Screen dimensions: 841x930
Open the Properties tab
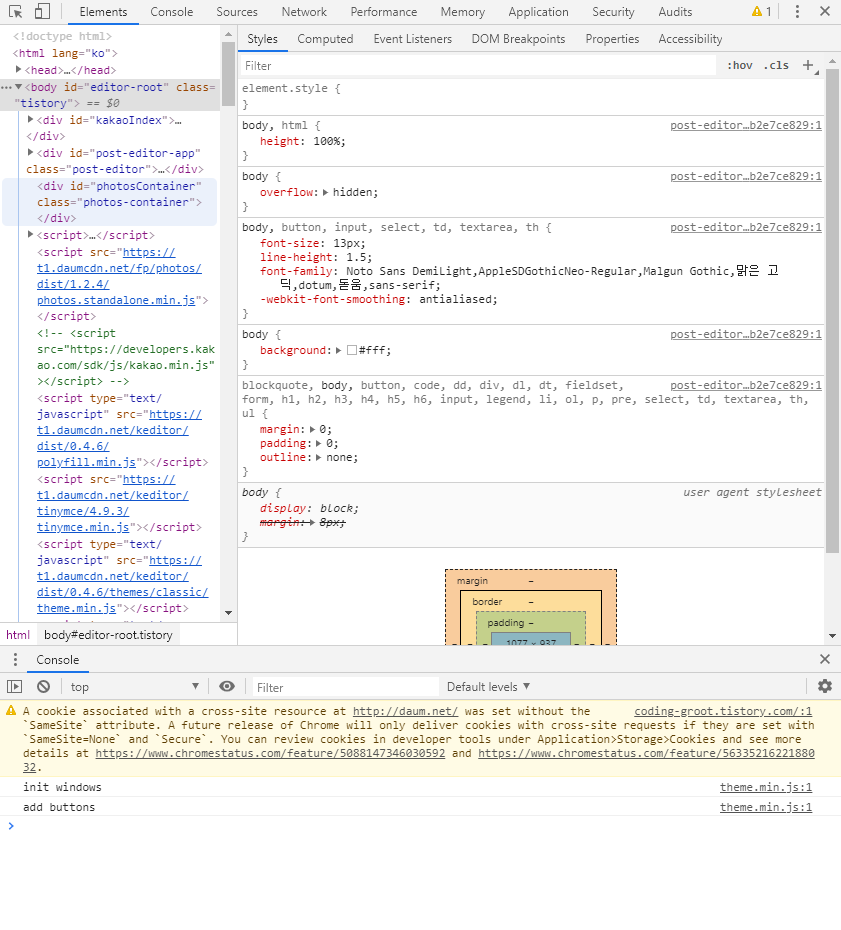(612, 39)
